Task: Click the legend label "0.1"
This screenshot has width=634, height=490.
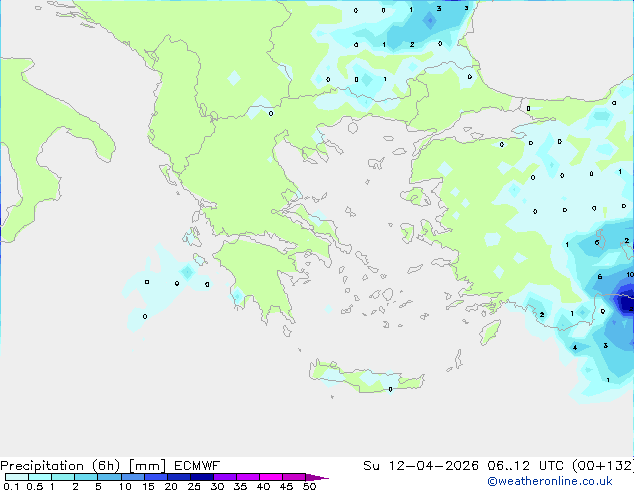Action: (11, 486)
